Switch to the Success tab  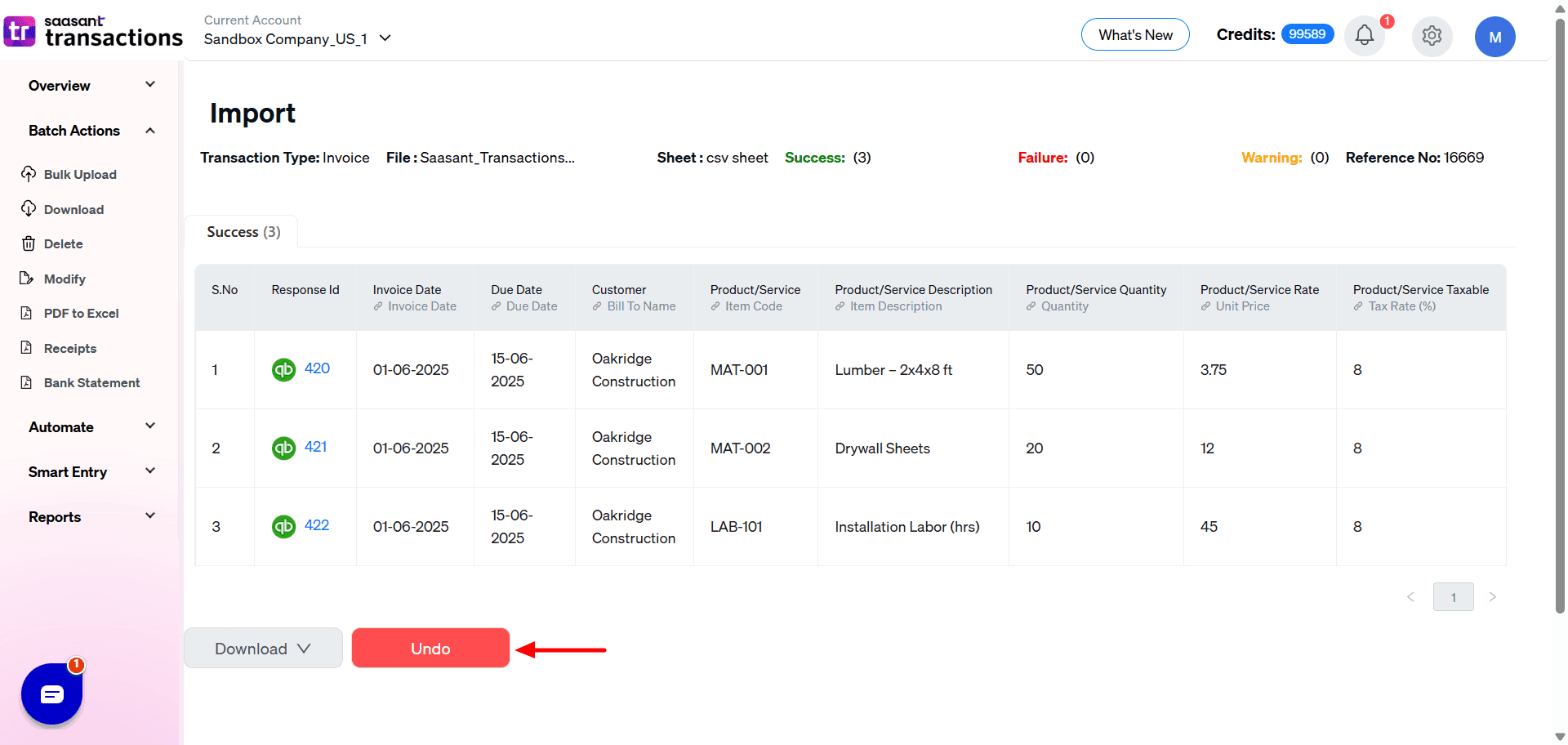click(x=243, y=231)
